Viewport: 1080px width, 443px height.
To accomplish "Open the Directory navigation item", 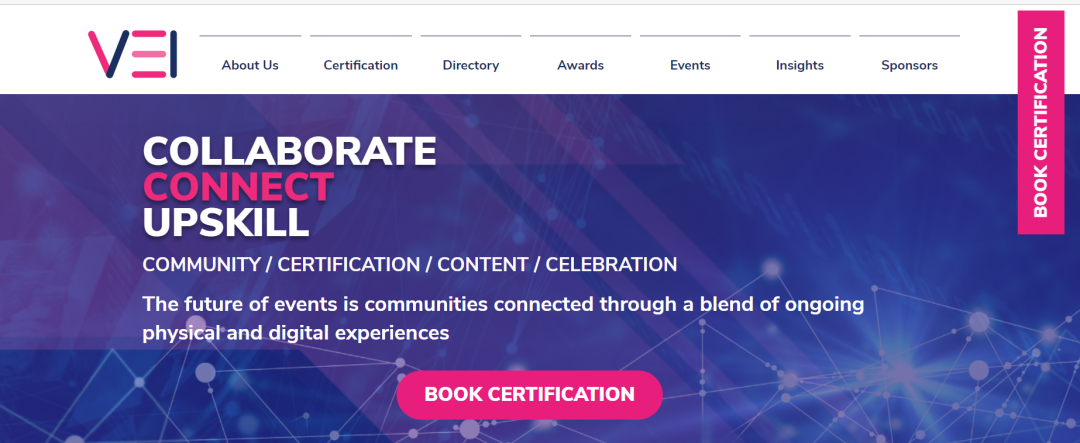I will [470, 65].
